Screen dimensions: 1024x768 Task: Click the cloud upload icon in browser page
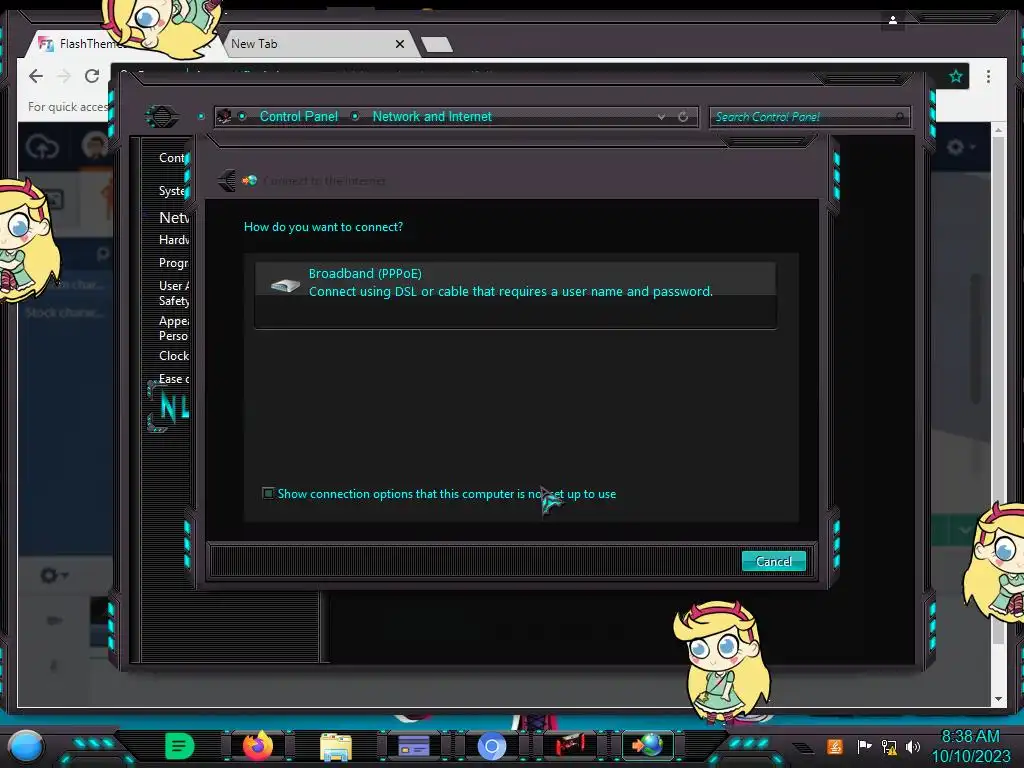42,146
